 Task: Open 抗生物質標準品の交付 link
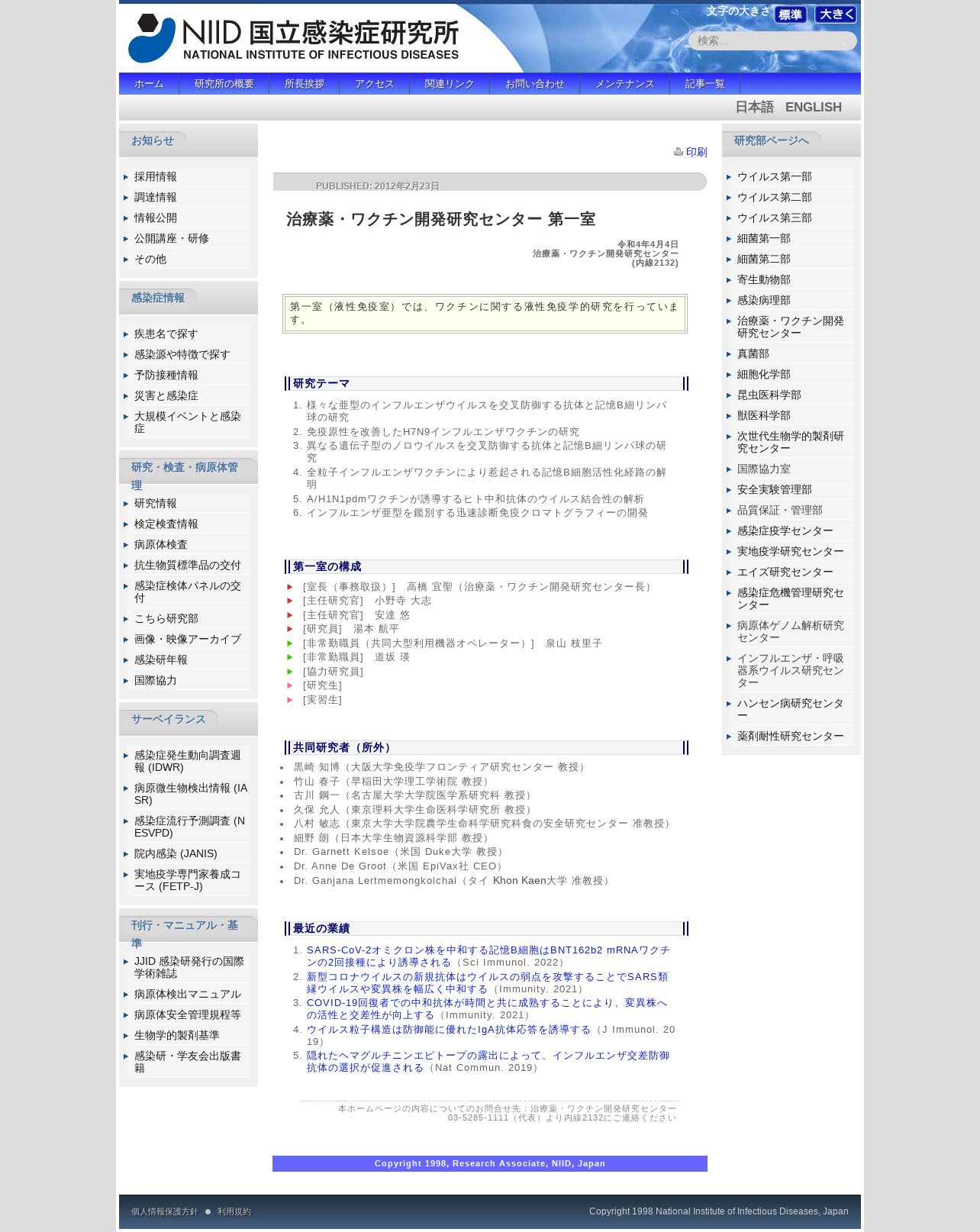coord(188,566)
